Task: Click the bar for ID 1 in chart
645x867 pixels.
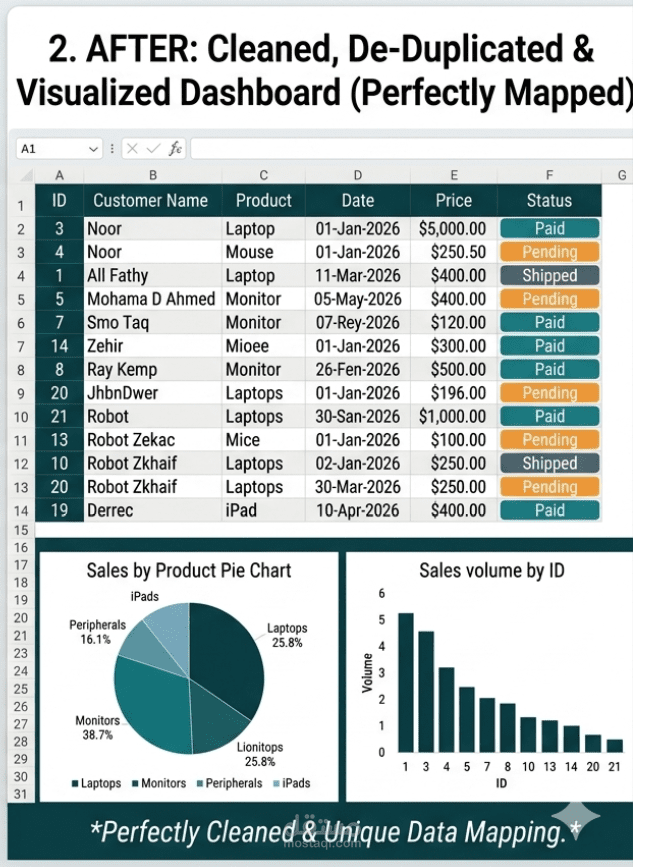Action: (406, 683)
